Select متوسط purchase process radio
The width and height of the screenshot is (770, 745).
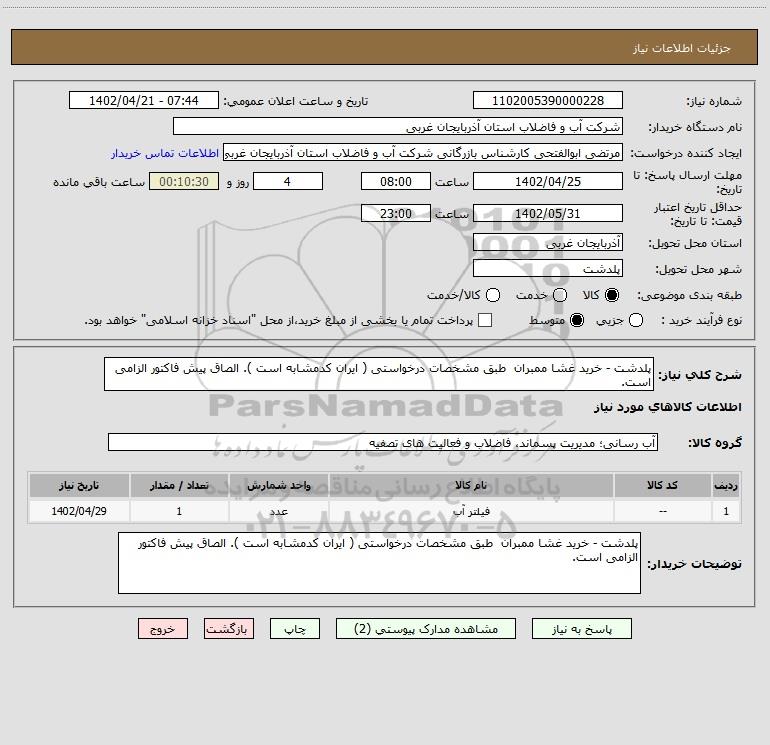pyautogui.click(x=577, y=320)
